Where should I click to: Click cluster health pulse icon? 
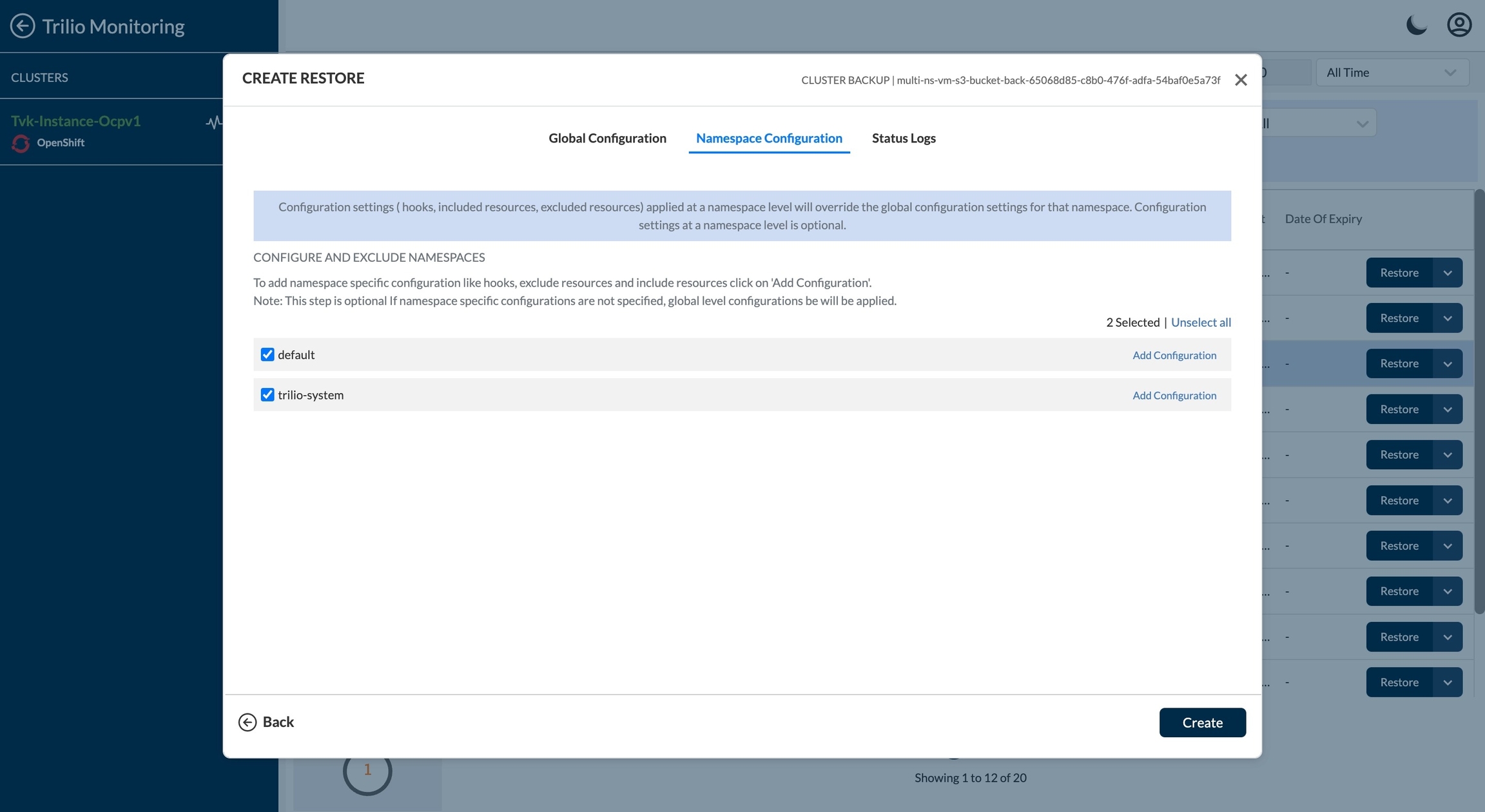tap(214, 122)
